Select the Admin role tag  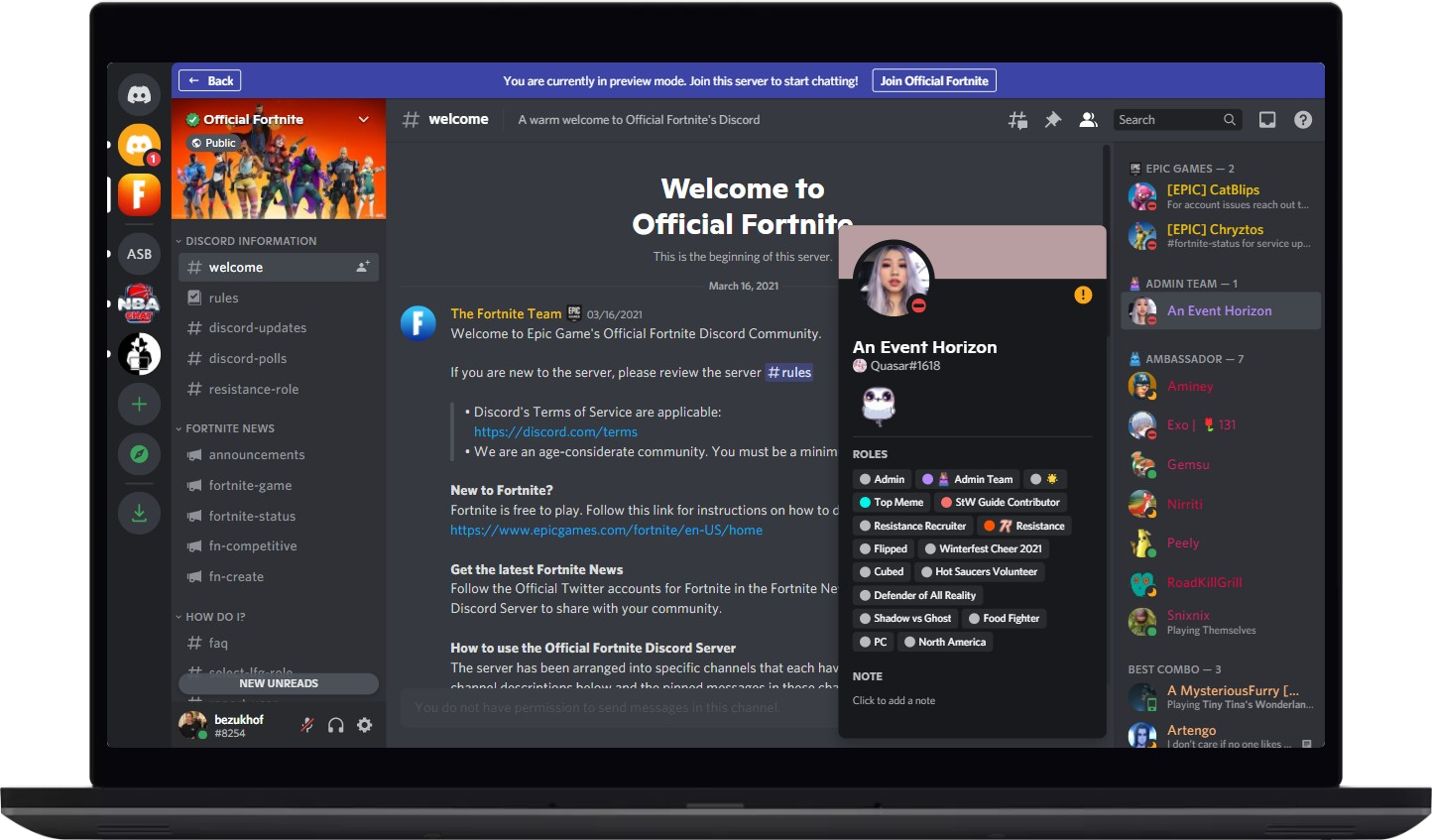(x=882, y=479)
